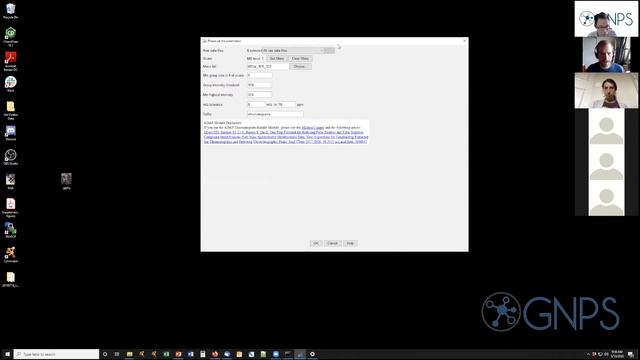Click the Help button in the dialog
640x360 pixels.
pyautogui.click(x=350, y=243)
